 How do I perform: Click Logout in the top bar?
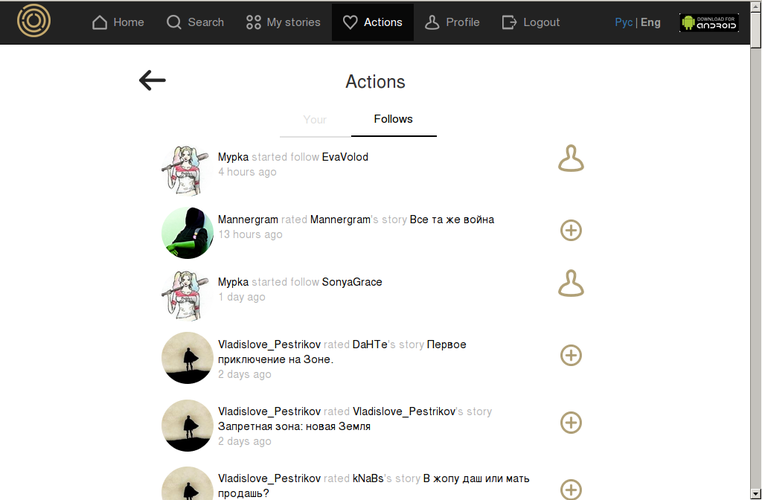coord(531,22)
